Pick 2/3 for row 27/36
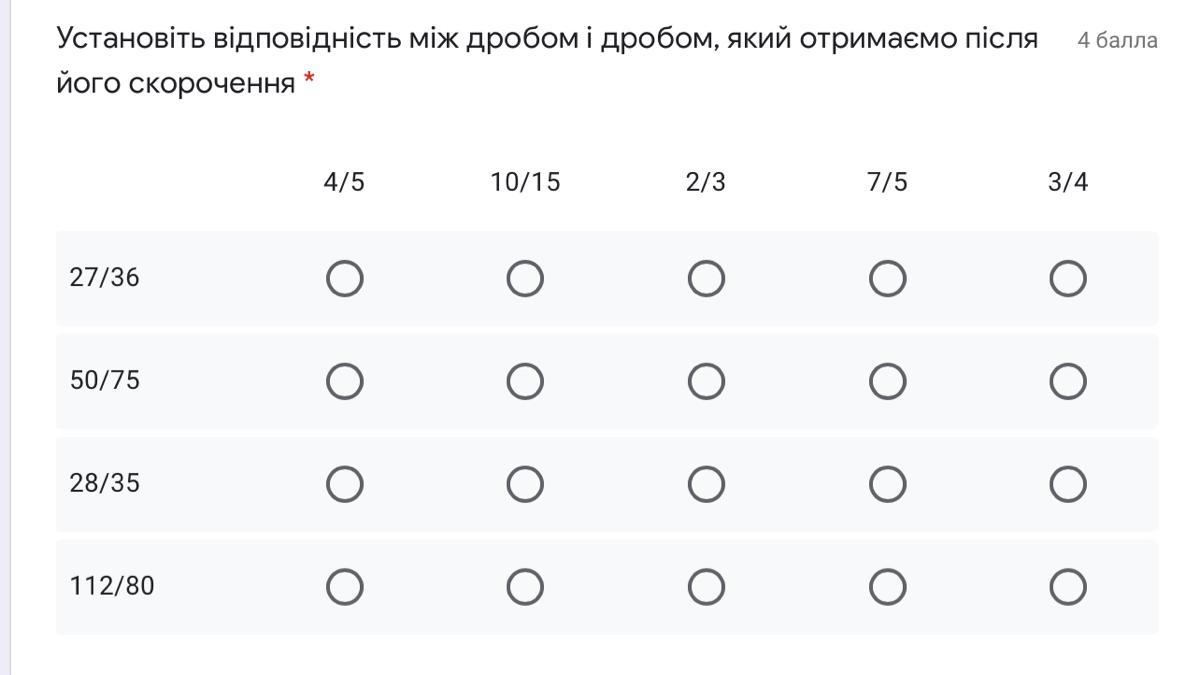This screenshot has width=1200, height=675. pos(706,279)
